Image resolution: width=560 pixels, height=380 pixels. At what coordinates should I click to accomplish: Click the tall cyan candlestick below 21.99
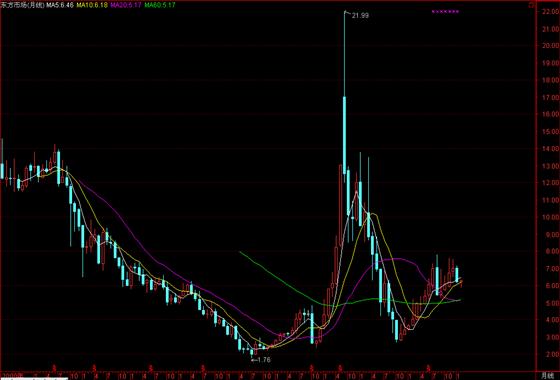pyautogui.click(x=345, y=135)
